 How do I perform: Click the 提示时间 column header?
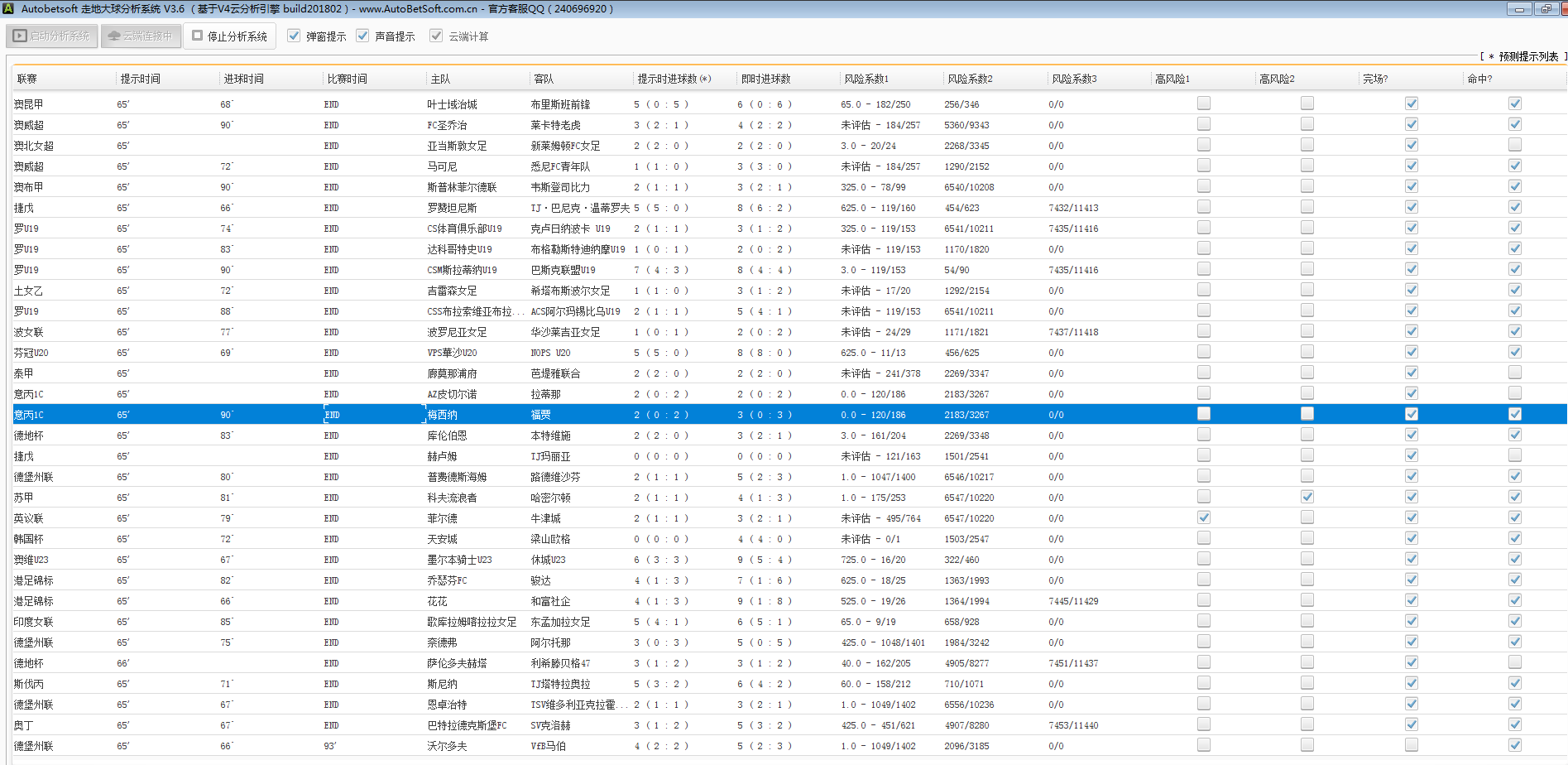141,79
